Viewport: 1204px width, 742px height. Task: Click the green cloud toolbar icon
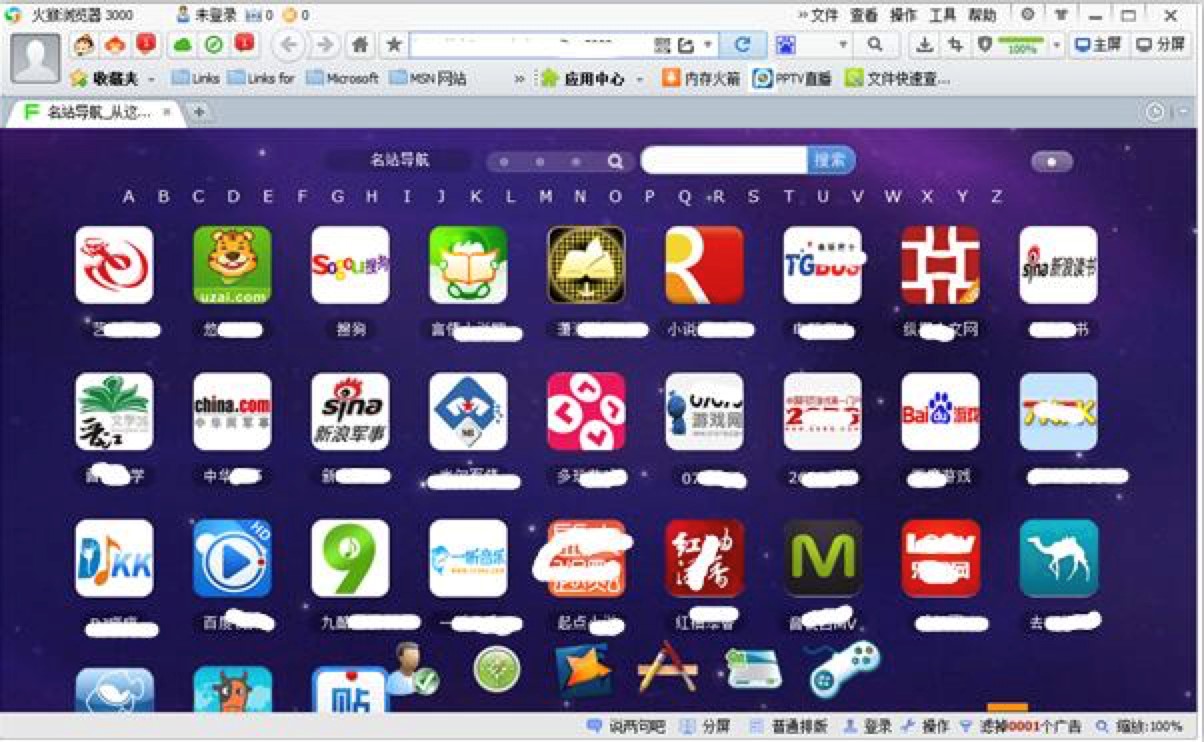coord(182,44)
